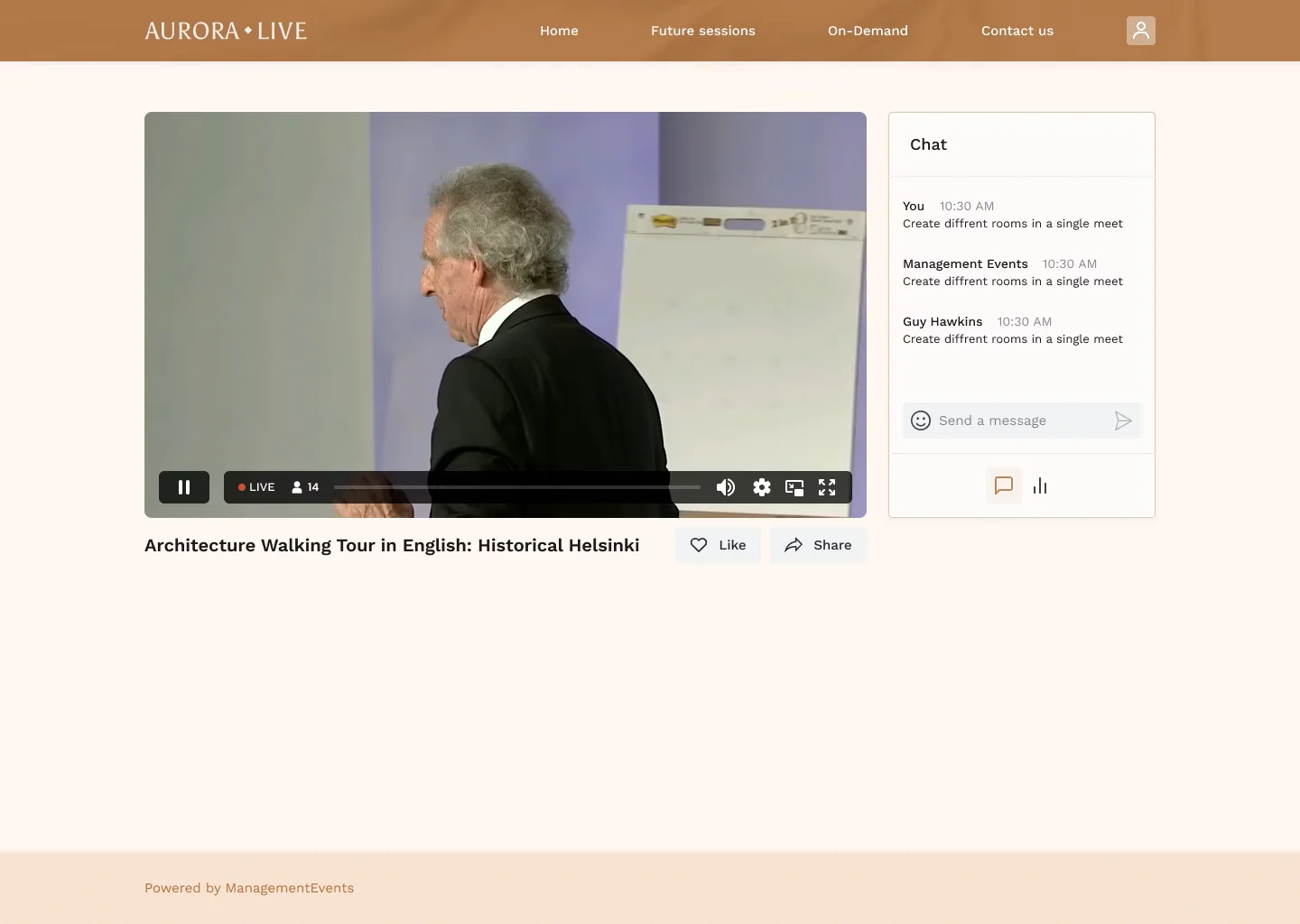
Task: Click the session title Architecture Walking Tour
Action: [392, 545]
